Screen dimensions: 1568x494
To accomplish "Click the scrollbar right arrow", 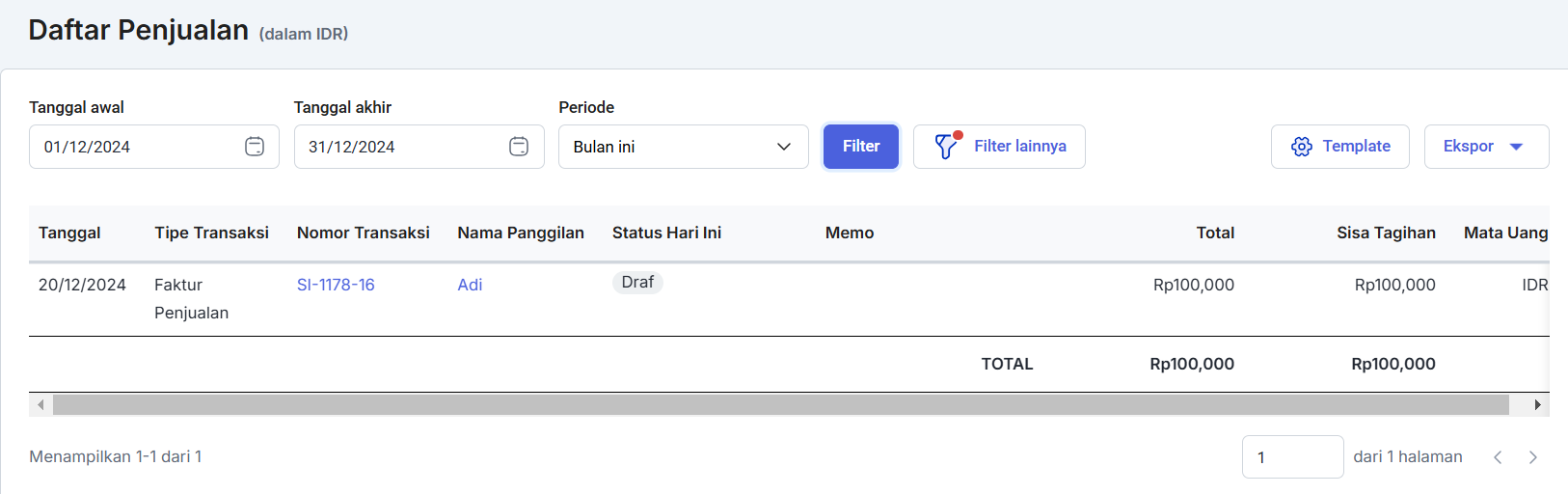I will pyautogui.click(x=1537, y=405).
